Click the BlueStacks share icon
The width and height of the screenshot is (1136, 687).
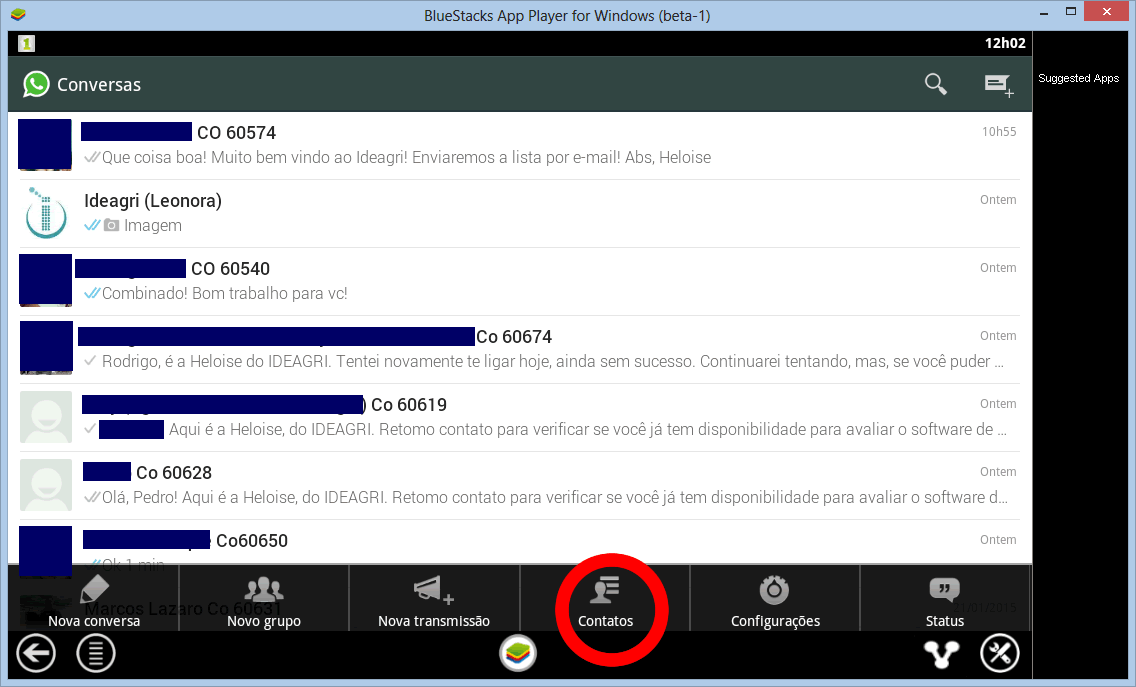click(x=942, y=654)
